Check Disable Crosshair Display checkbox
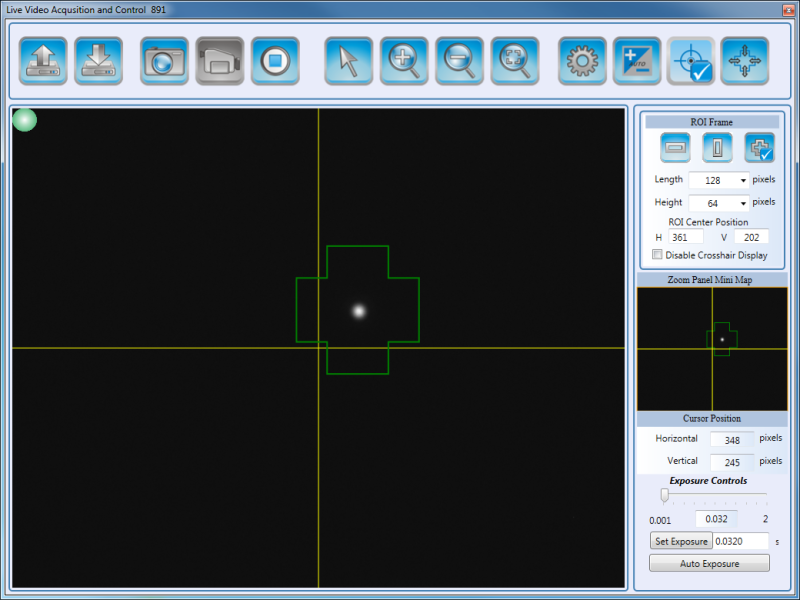Screen dimensions: 800x600 [x=657, y=255]
